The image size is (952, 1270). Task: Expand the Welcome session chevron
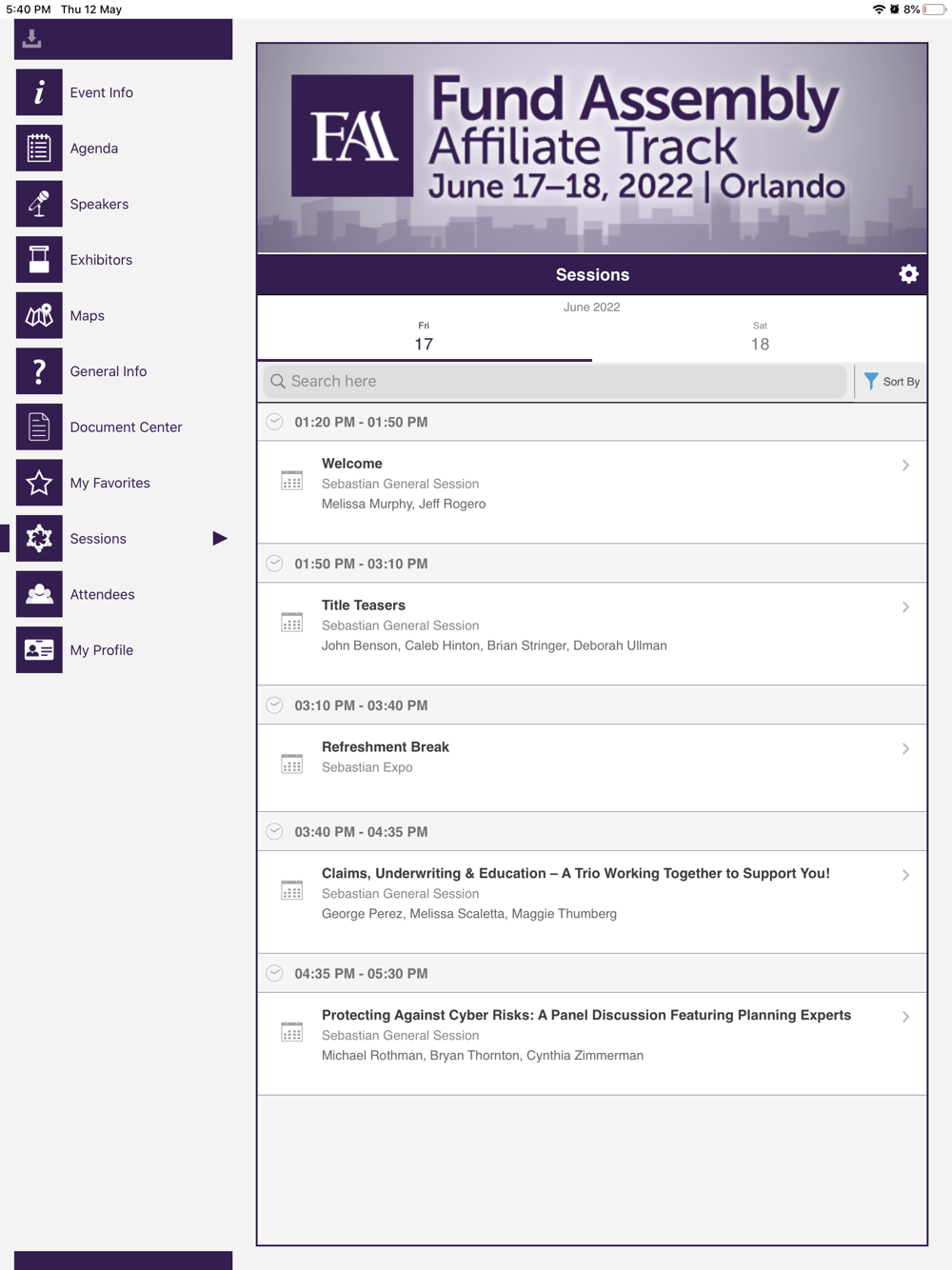coord(905,466)
